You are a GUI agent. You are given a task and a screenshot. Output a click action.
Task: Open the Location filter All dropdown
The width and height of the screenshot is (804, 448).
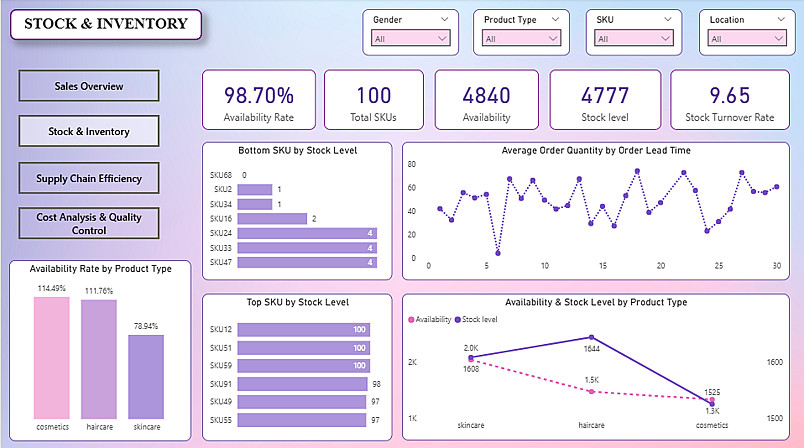(x=747, y=38)
